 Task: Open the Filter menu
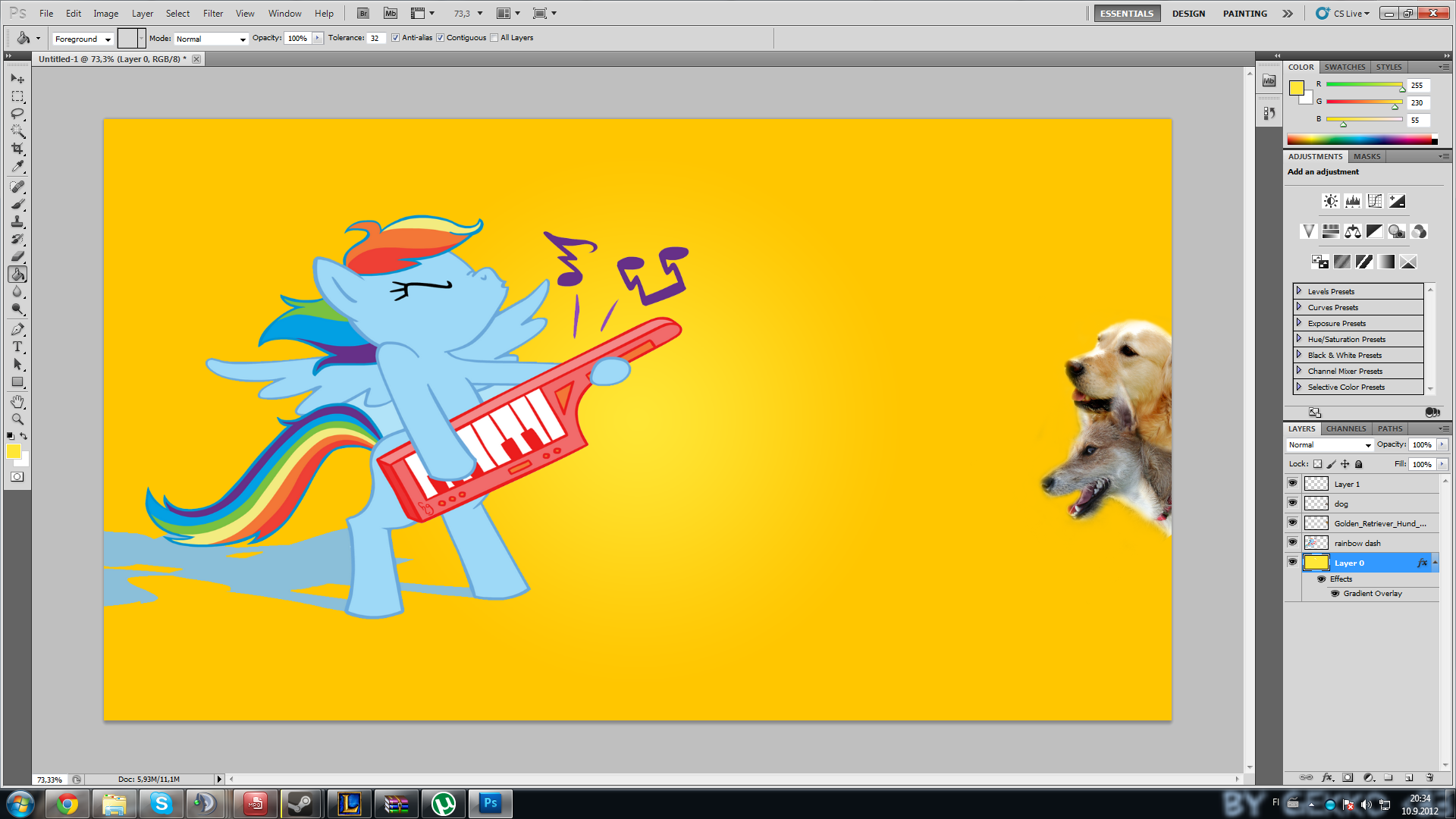213,14
